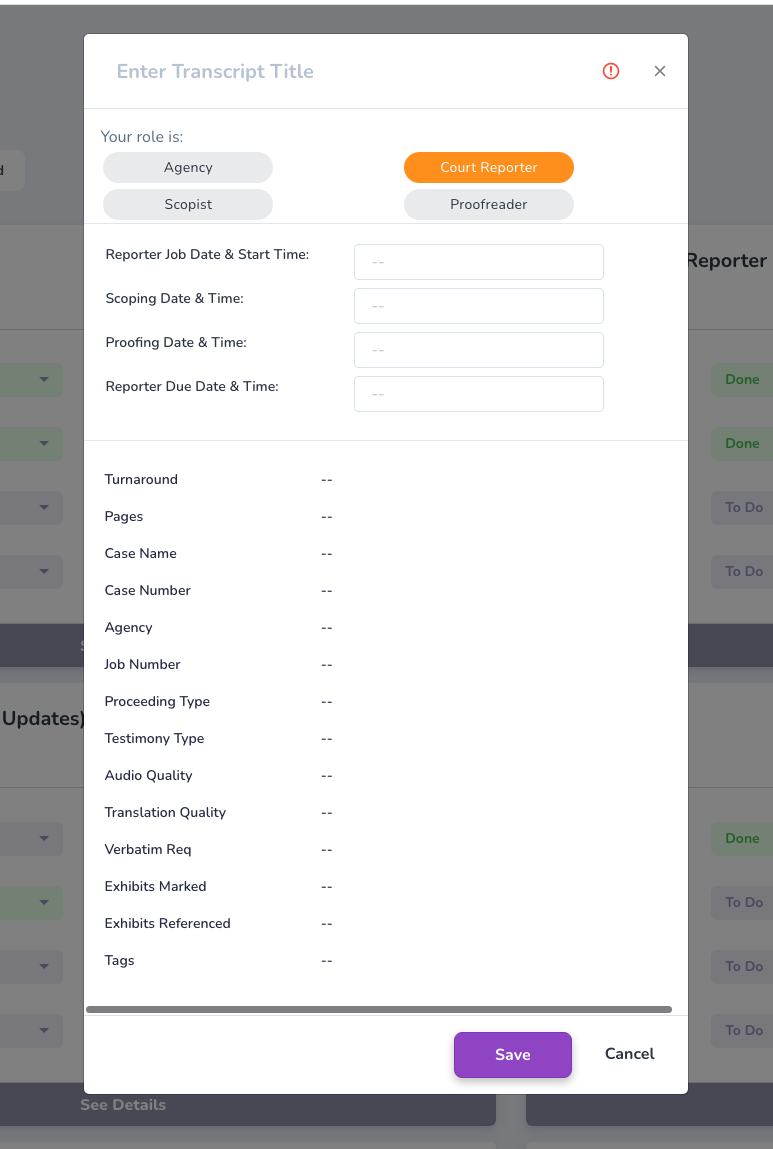Set the Reporter Due Date & Time field
This screenshot has height=1149, width=773.
[479, 394]
